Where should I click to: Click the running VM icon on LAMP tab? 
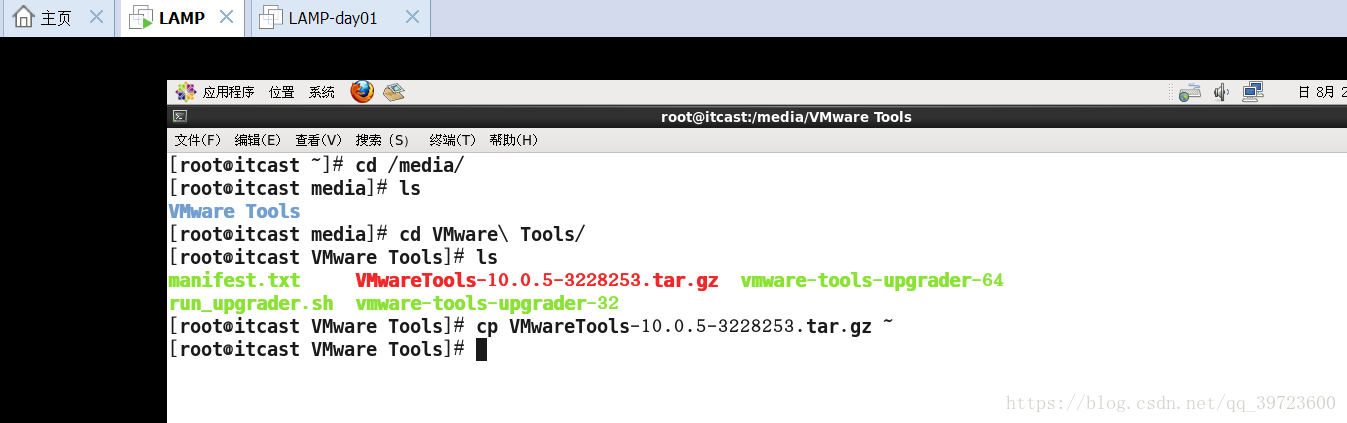coord(142,18)
